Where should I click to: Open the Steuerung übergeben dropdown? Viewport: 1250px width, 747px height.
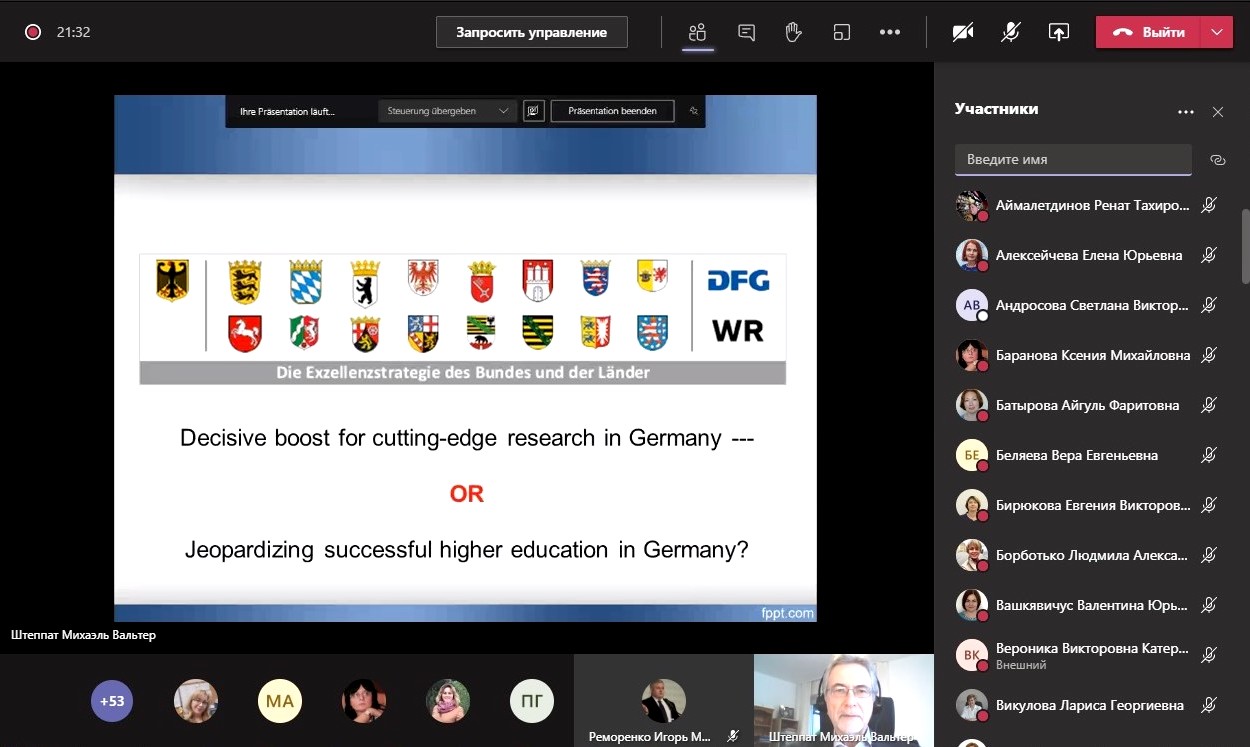[x=448, y=111]
